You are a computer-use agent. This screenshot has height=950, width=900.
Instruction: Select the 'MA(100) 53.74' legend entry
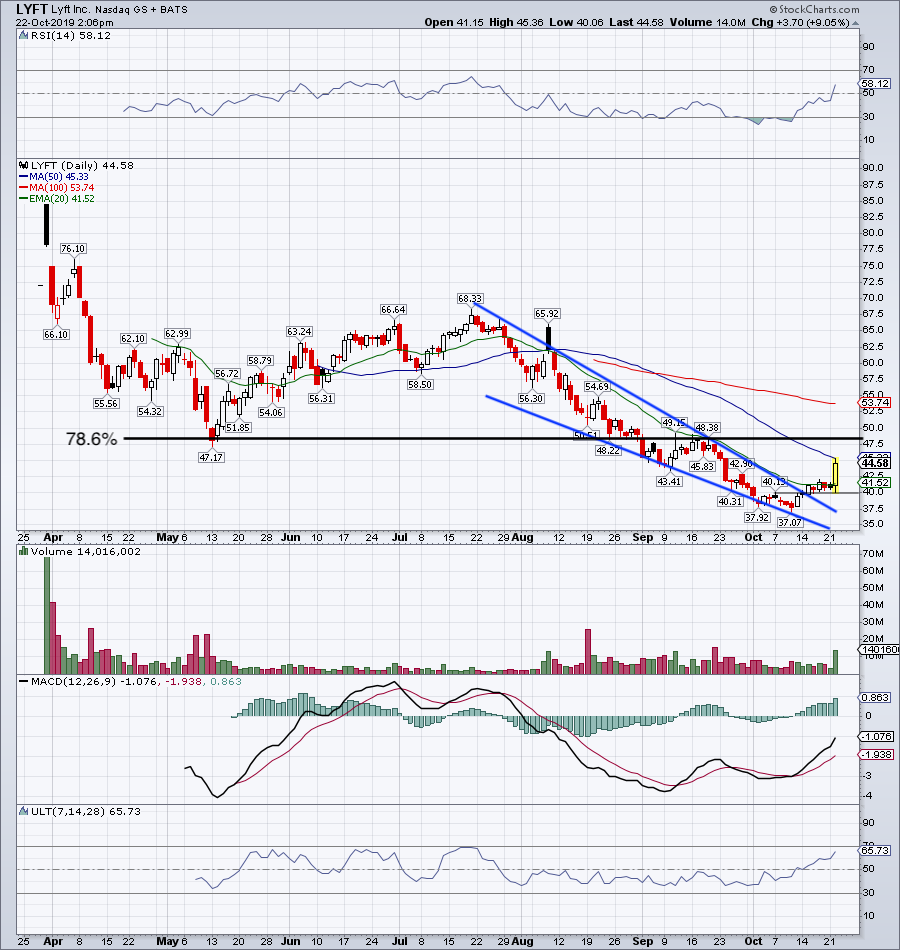[56, 187]
